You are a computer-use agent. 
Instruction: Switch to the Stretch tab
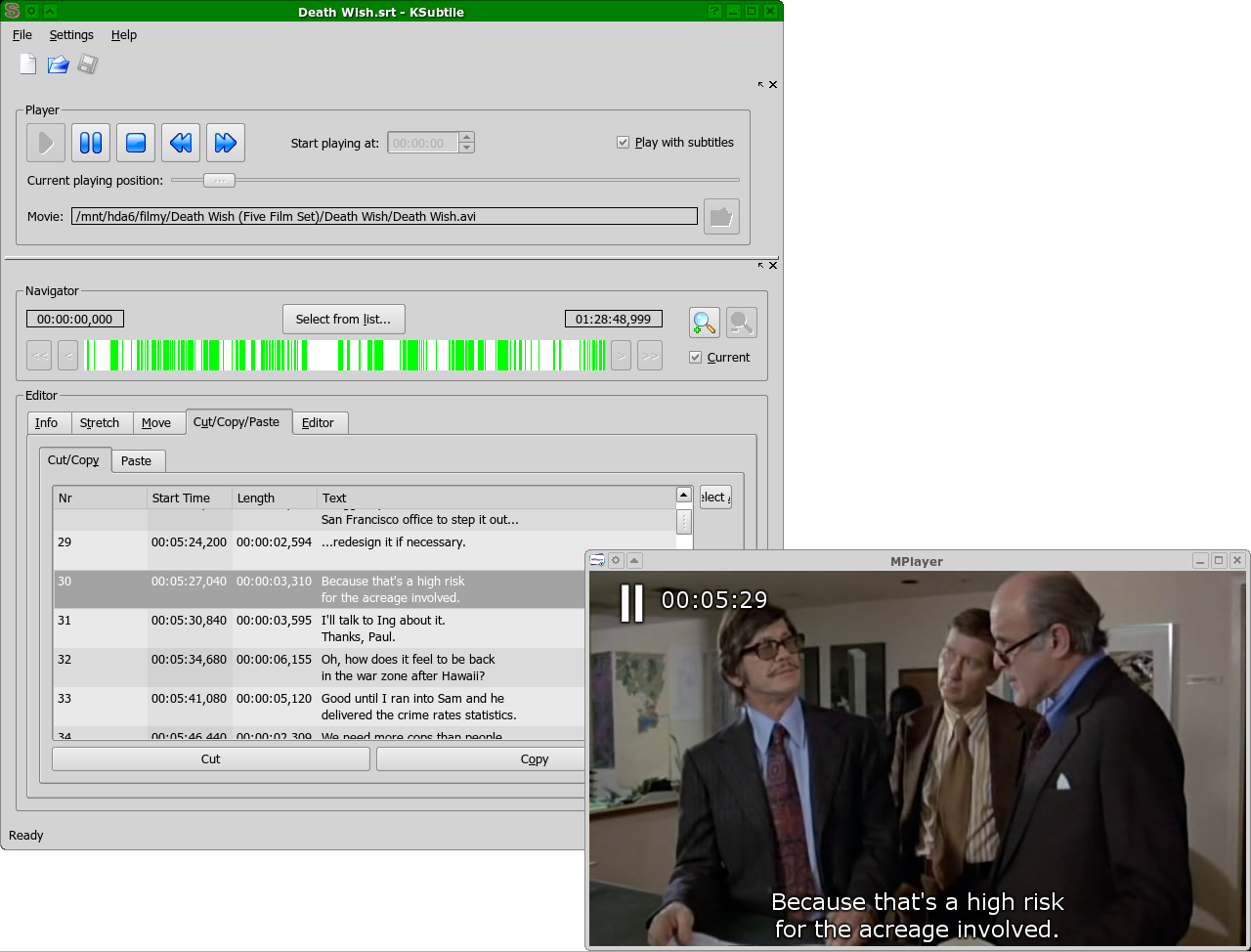(100, 422)
